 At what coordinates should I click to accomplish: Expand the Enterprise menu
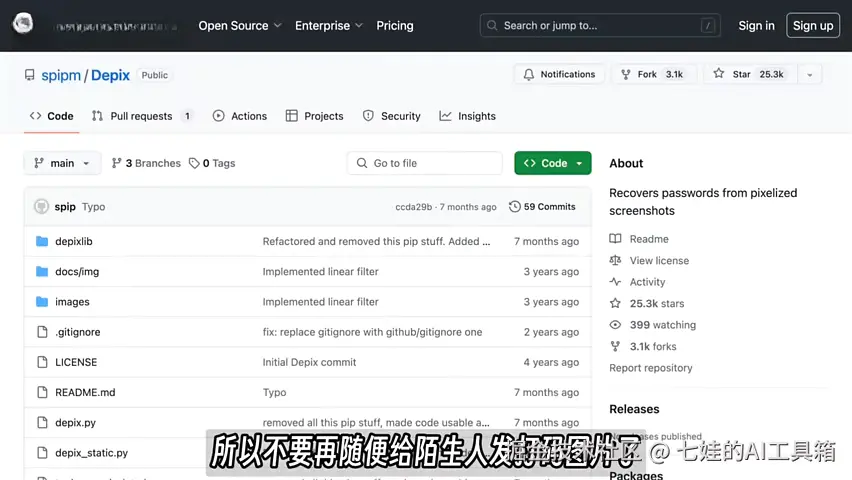tap(328, 26)
